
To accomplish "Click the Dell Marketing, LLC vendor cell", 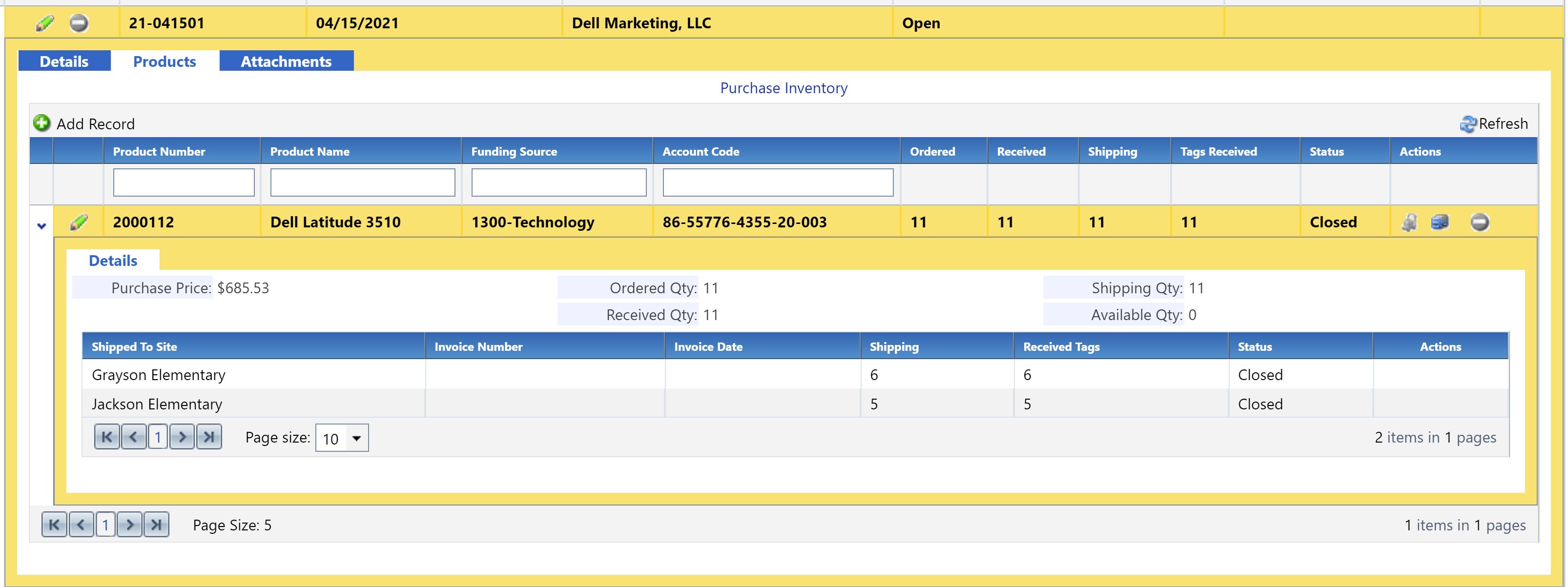I will point(641,23).
